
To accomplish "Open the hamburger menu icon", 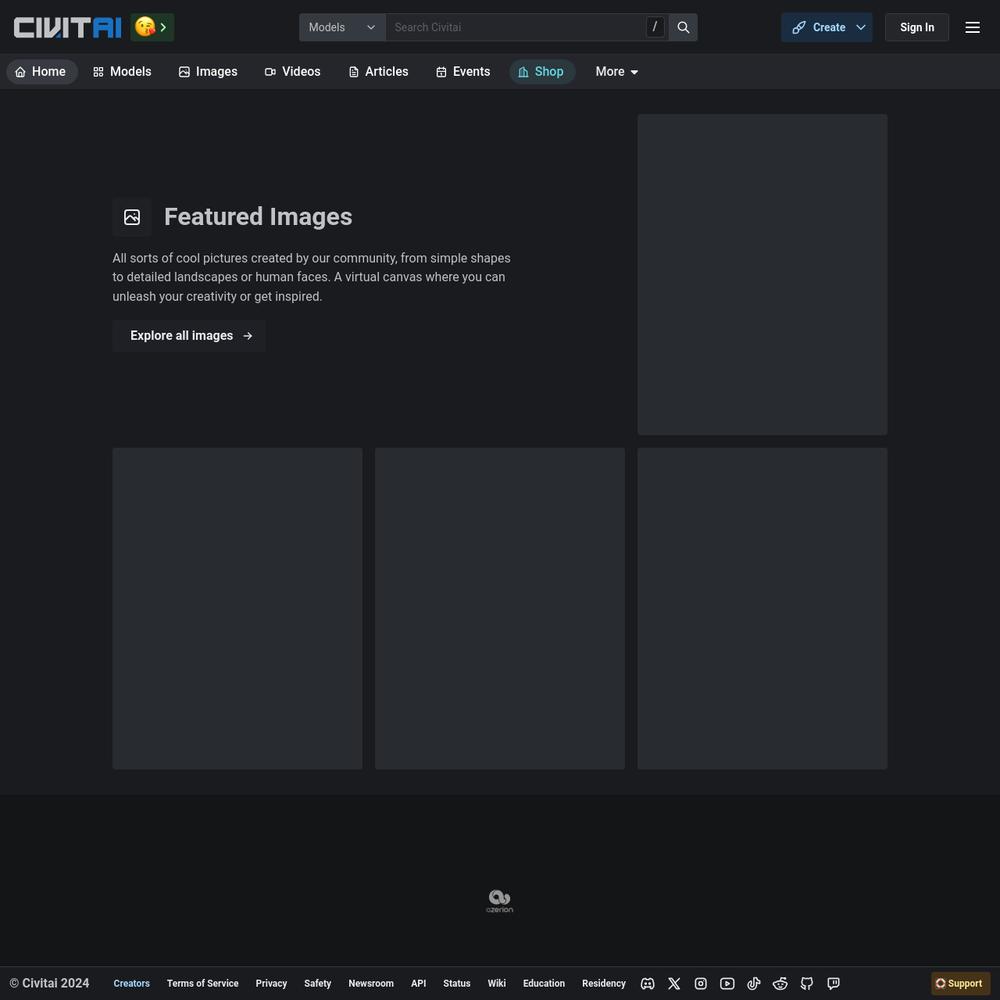I will (x=972, y=27).
